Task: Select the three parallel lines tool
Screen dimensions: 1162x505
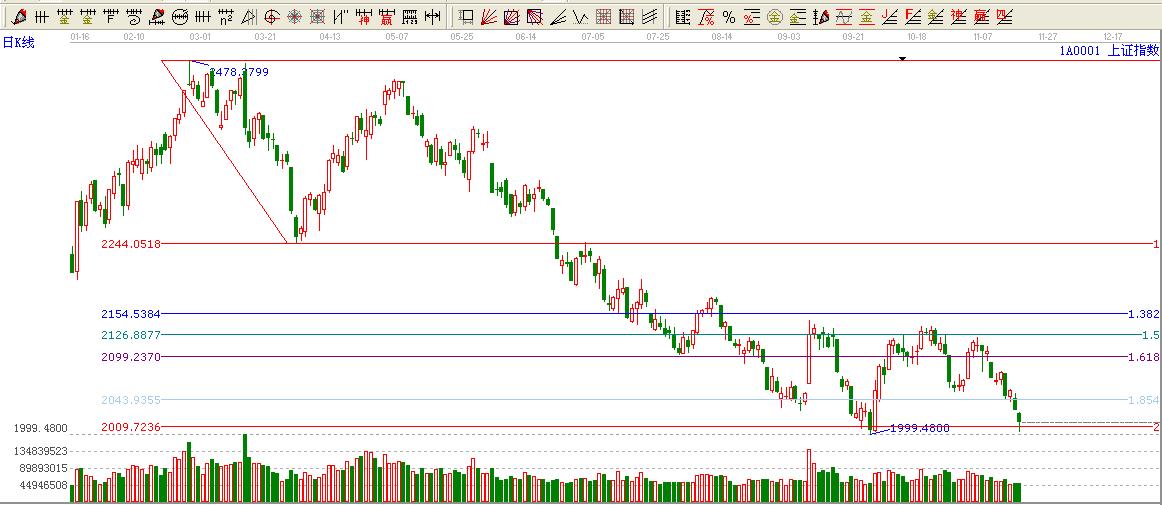Action: 650,17
